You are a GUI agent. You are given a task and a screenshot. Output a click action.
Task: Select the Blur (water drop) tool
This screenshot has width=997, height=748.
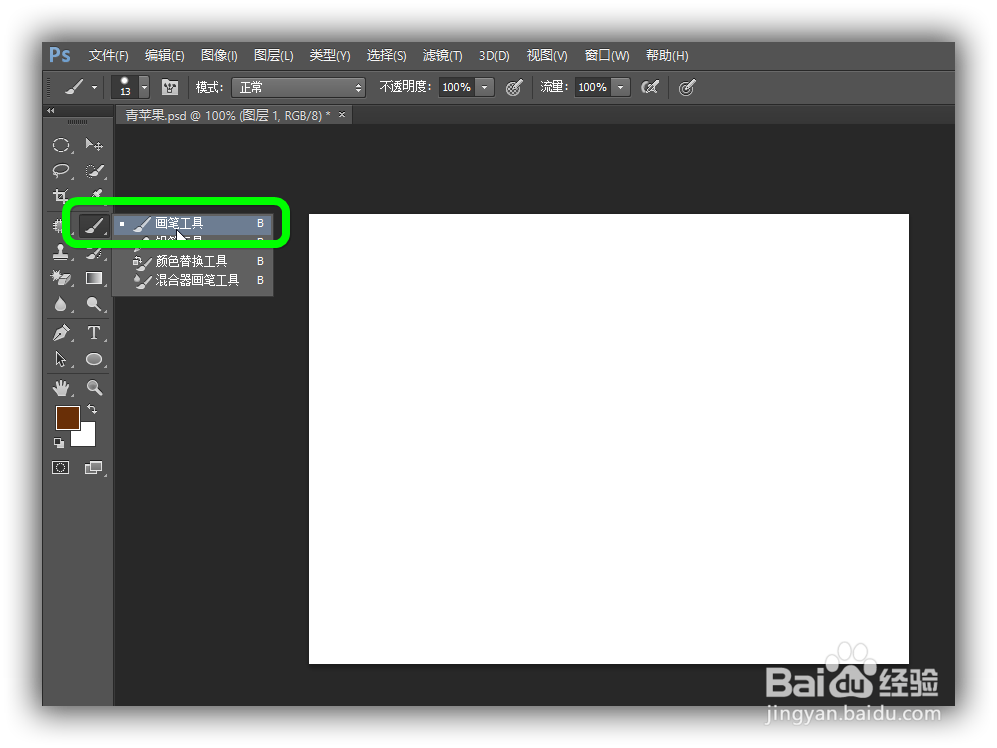(x=60, y=305)
